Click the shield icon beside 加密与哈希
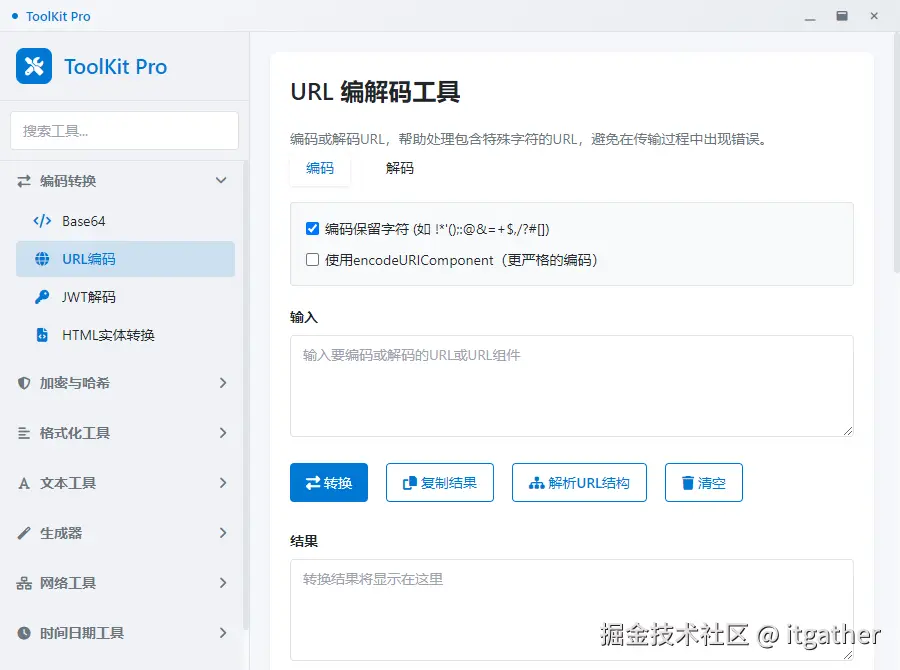 click(24, 383)
